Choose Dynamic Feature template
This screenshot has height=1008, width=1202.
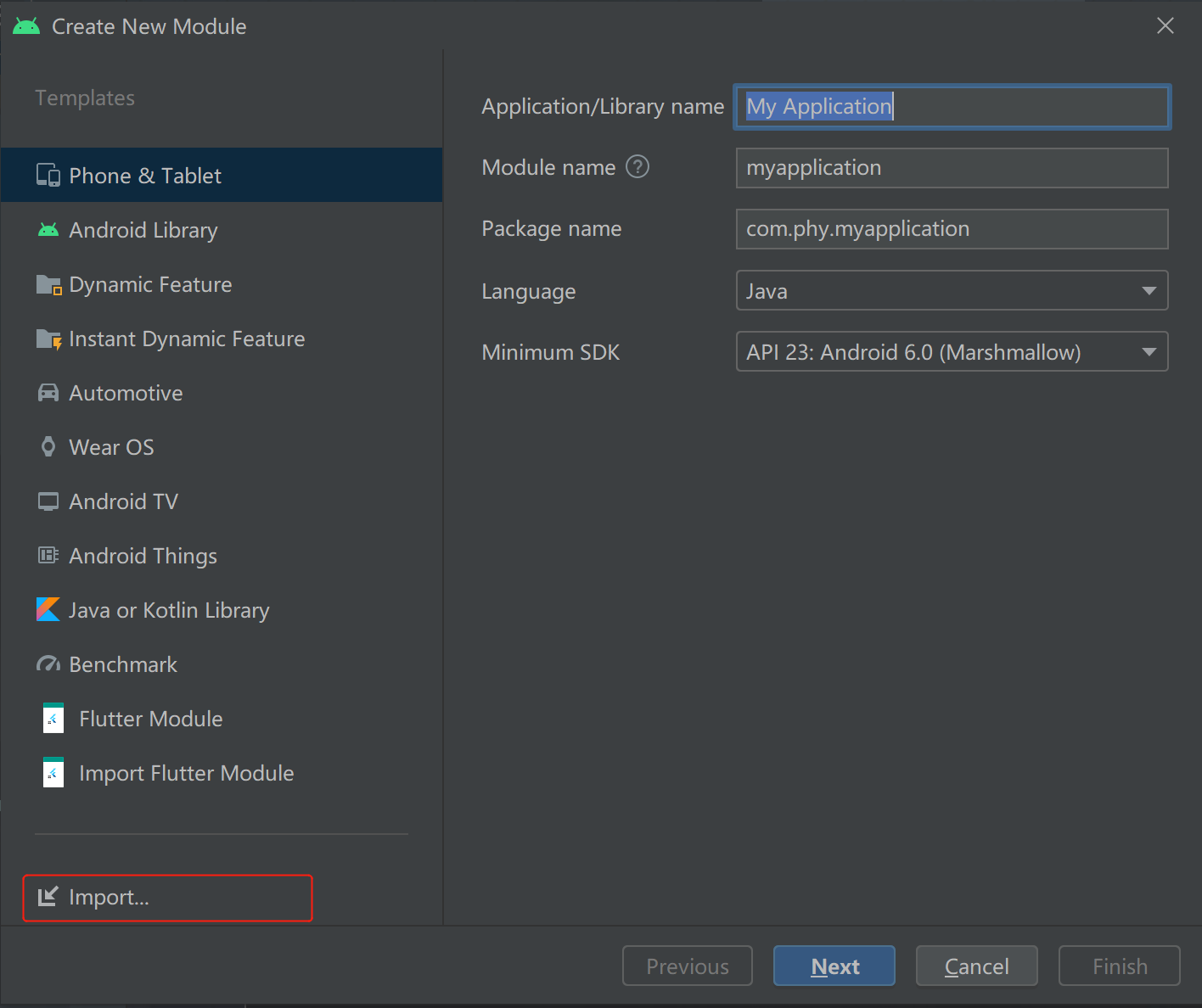point(222,283)
